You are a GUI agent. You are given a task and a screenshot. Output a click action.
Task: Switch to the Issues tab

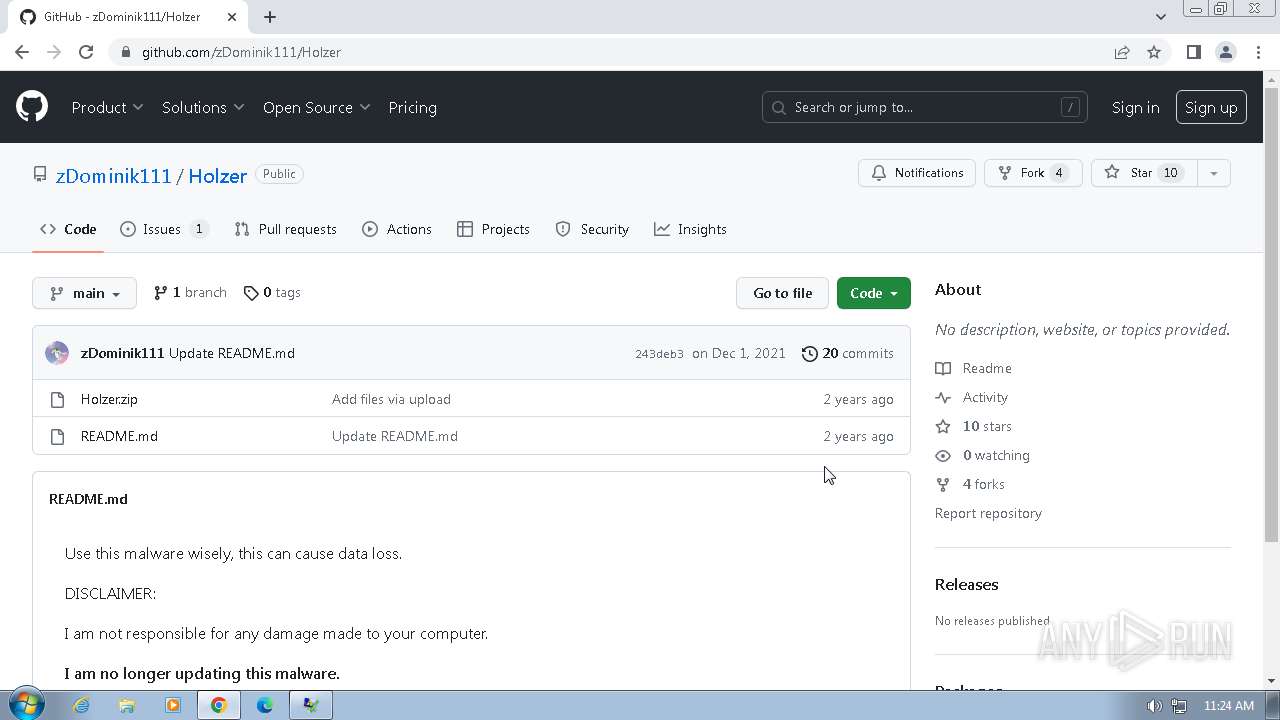point(164,229)
